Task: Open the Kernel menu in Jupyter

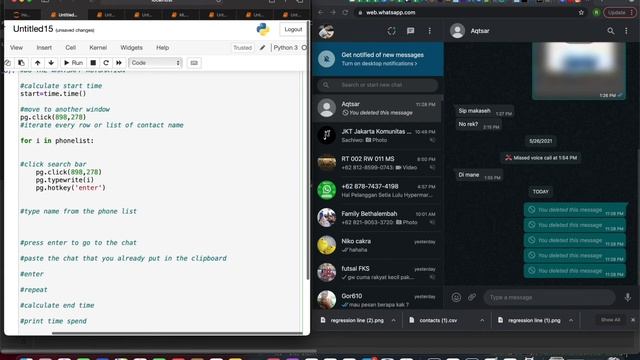Action: tap(98, 48)
